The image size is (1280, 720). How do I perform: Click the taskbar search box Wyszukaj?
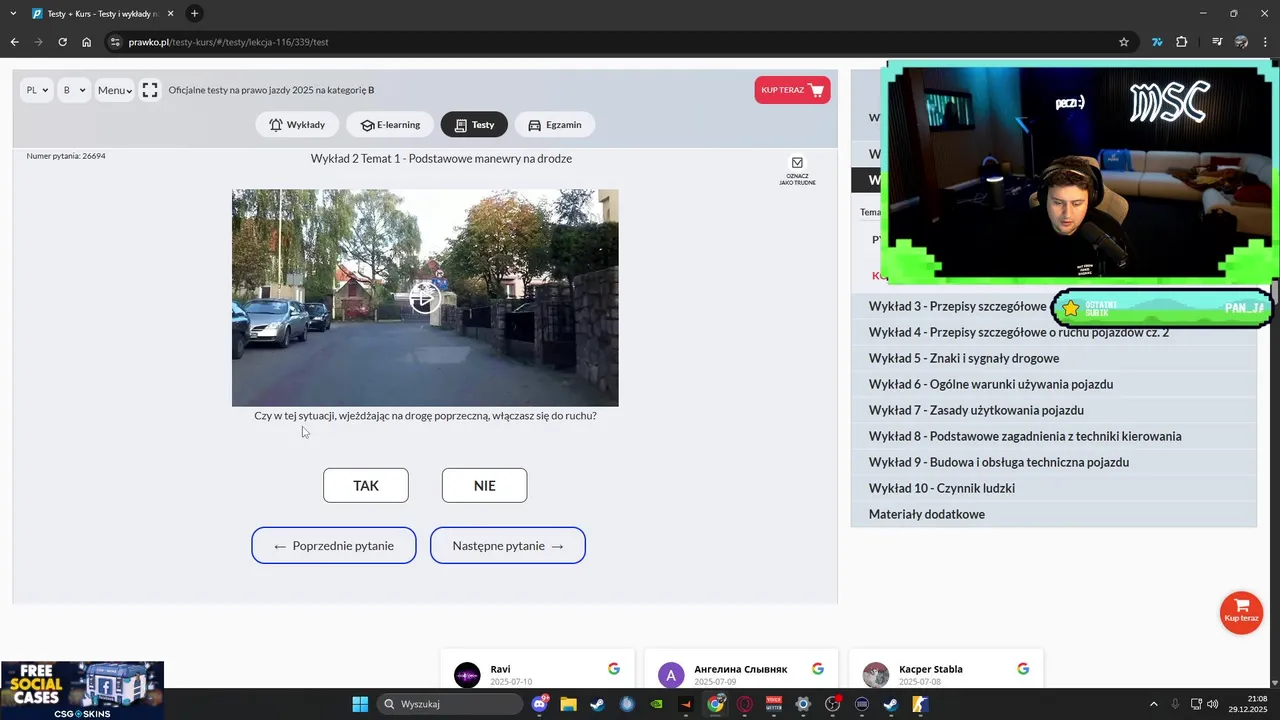tap(450, 704)
